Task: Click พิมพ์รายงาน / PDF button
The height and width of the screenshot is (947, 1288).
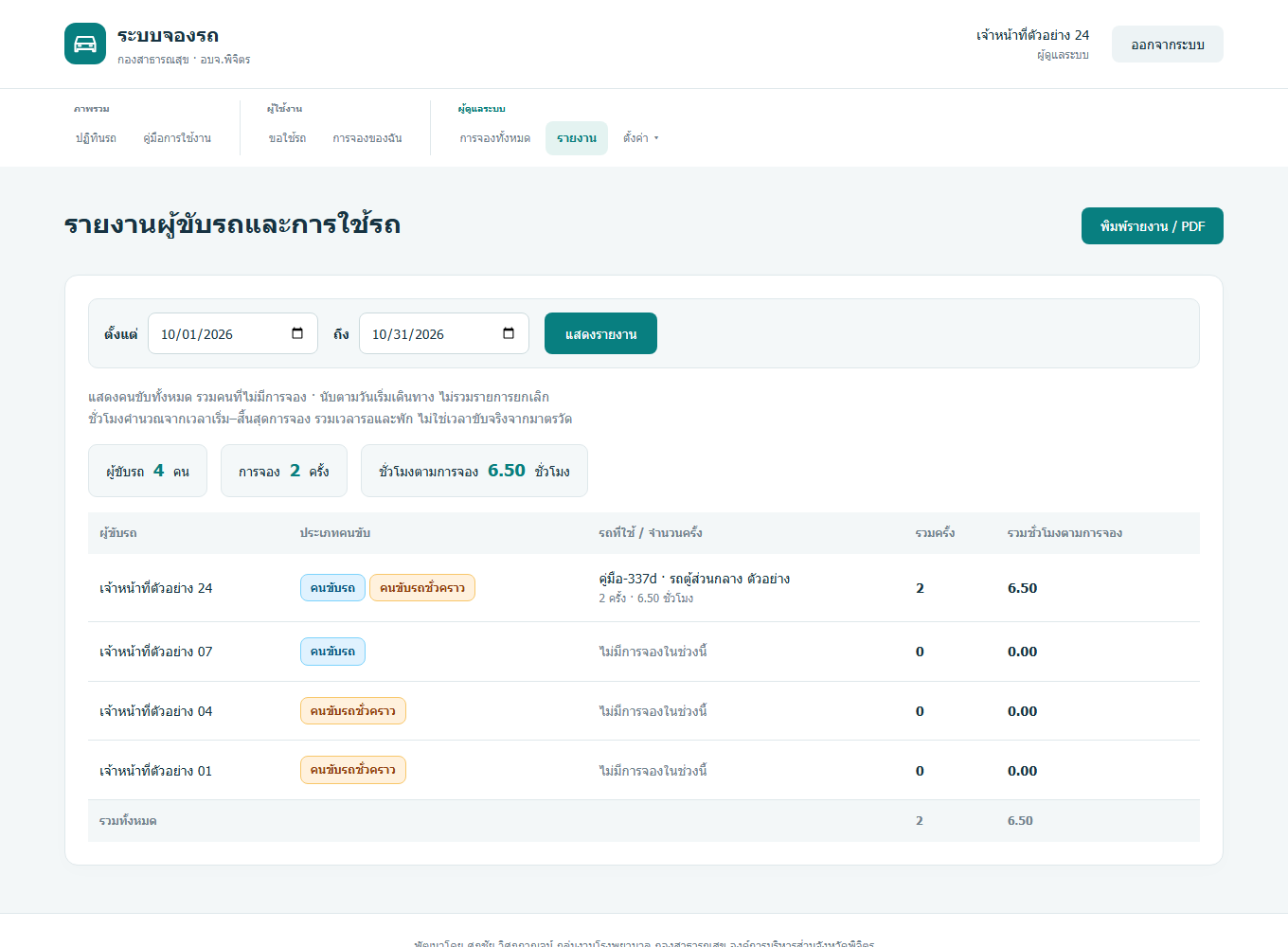Action: (1153, 226)
